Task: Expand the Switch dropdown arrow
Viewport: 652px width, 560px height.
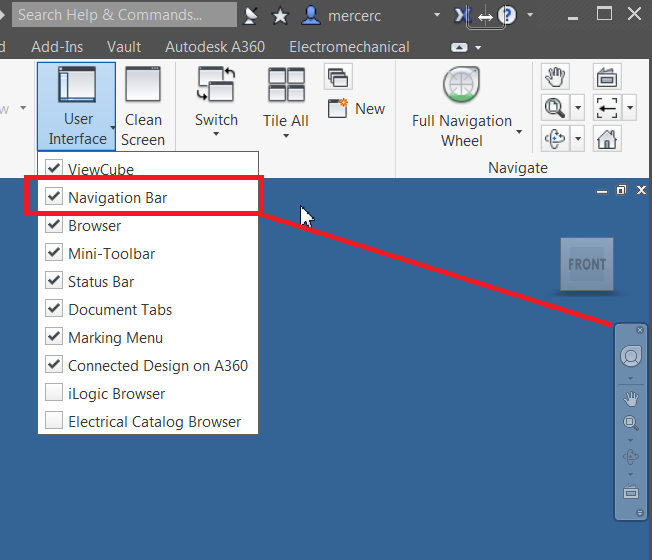Action: pyautogui.click(x=216, y=134)
